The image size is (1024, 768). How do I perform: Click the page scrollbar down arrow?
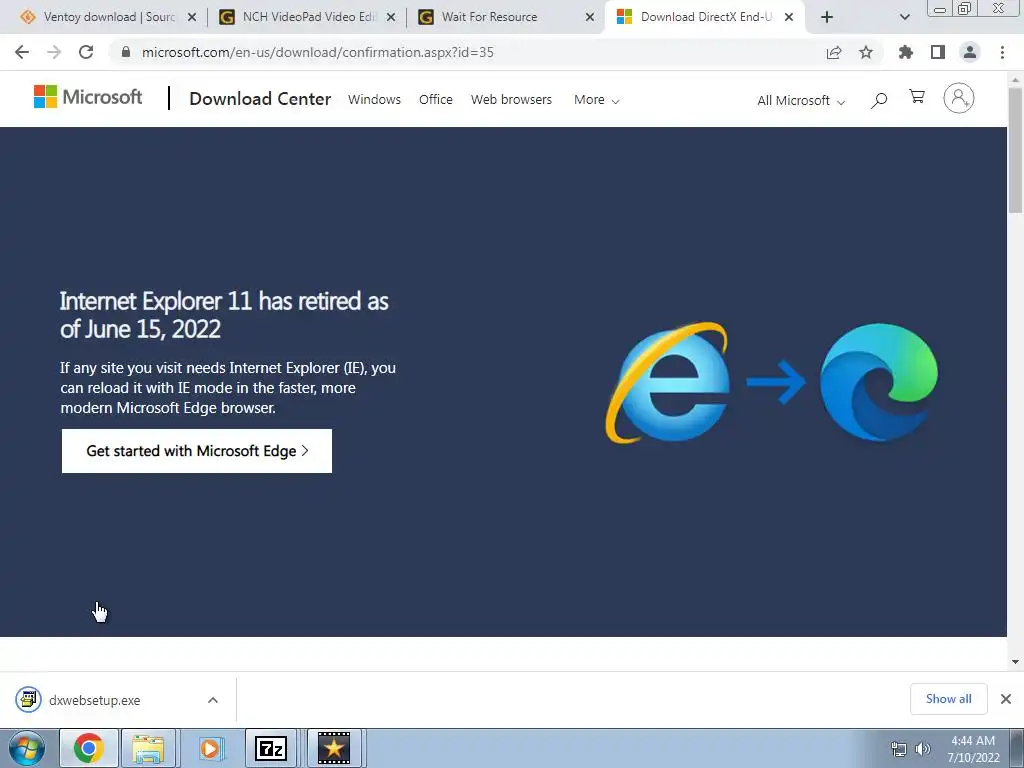[1016, 662]
